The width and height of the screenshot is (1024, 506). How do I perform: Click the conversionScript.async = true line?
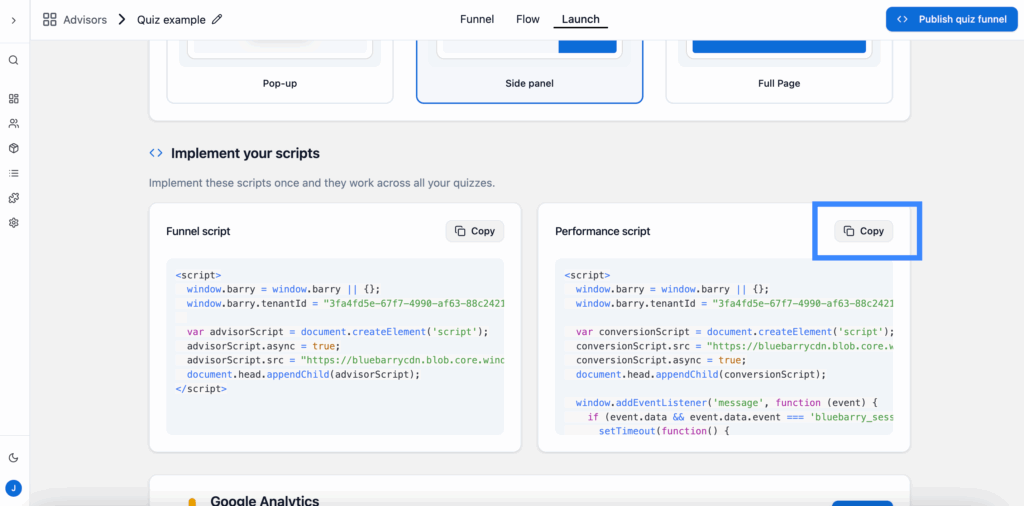(x=661, y=360)
